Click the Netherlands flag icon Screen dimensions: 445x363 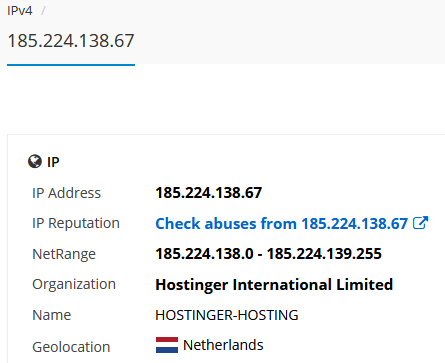click(167, 345)
